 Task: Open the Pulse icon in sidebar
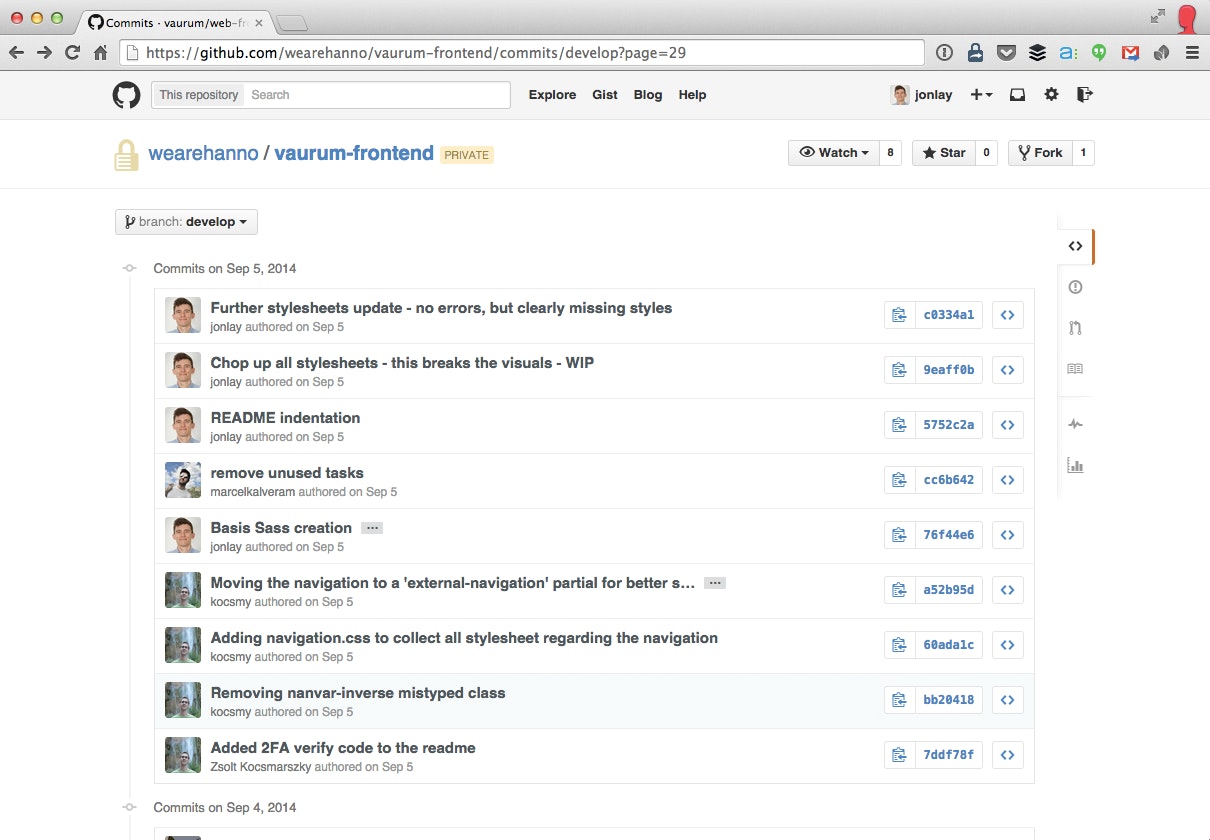pos(1075,424)
